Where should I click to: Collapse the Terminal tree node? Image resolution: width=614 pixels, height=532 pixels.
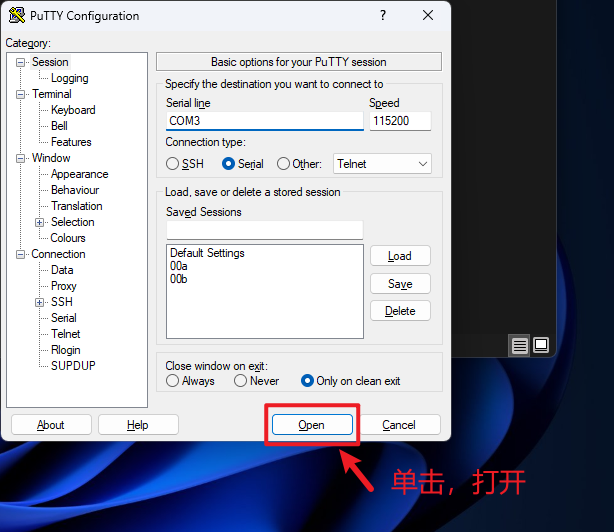20,95
